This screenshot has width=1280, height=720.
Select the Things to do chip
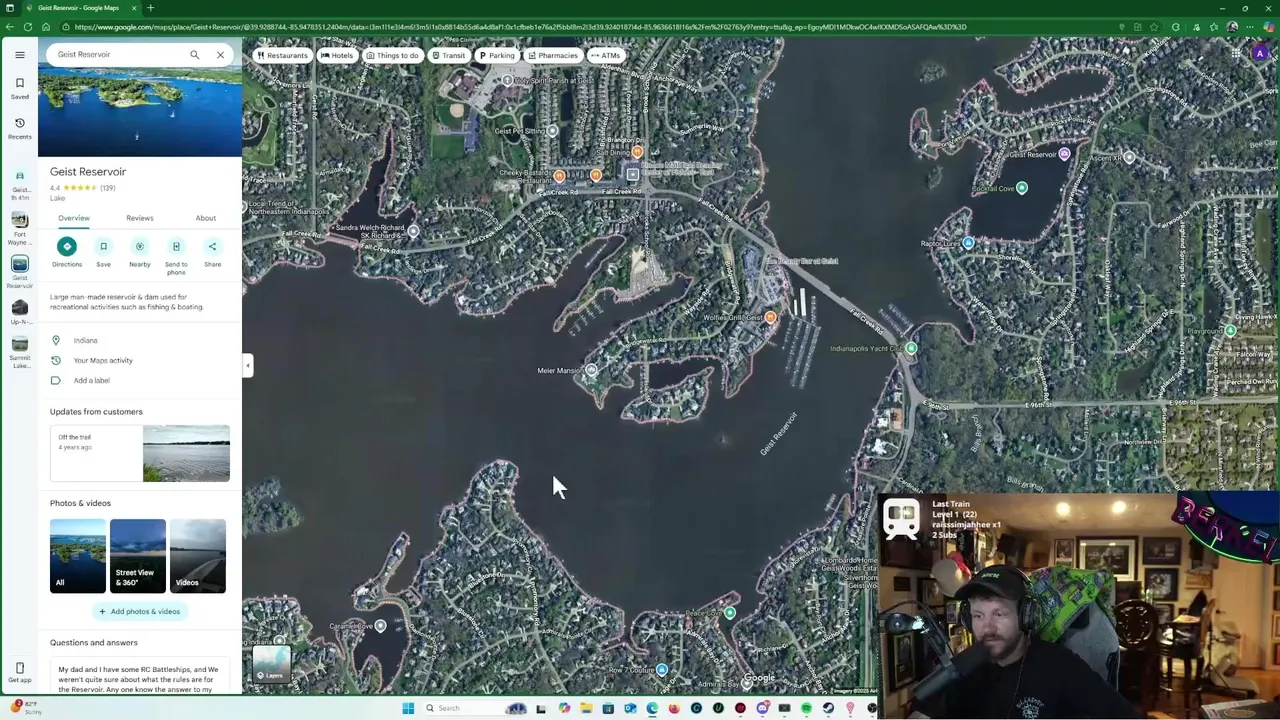[392, 55]
